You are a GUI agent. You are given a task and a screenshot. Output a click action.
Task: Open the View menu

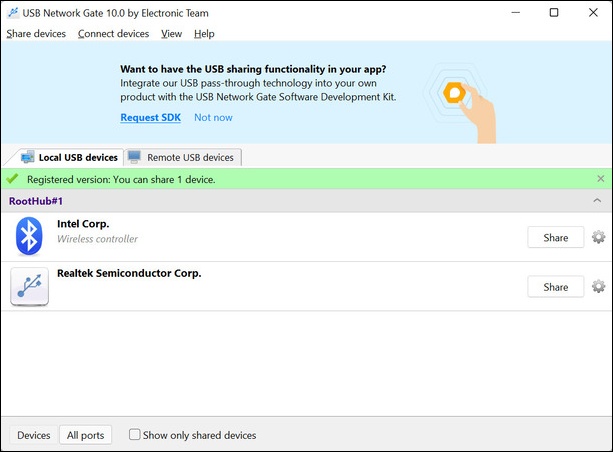171,34
